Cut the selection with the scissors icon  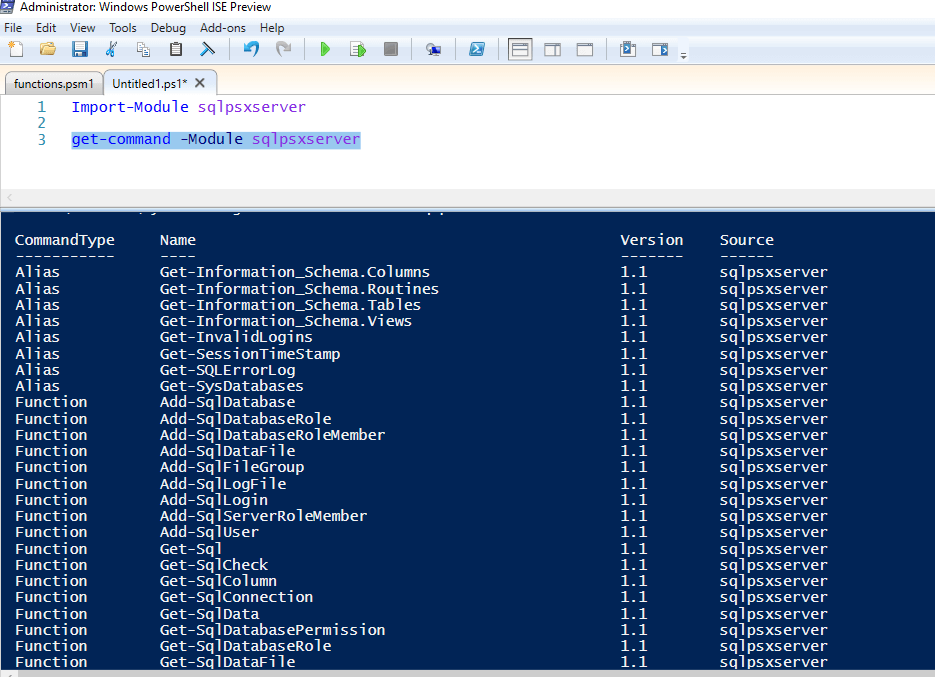pyautogui.click(x=111, y=50)
